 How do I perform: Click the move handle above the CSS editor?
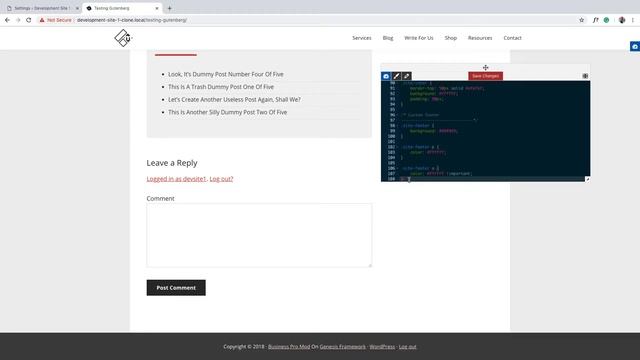click(485, 67)
